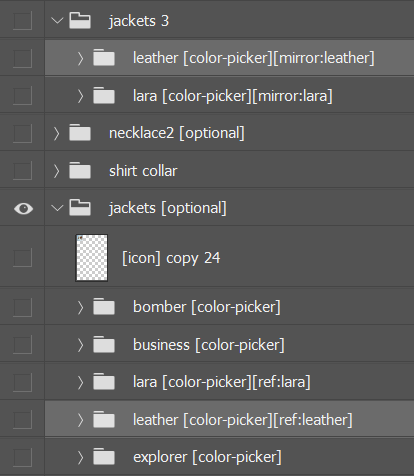Screen dimensions: 414x476
Task: Select the leather [color-picker][mirror:leather] layer group
Action: pos(229,58)
